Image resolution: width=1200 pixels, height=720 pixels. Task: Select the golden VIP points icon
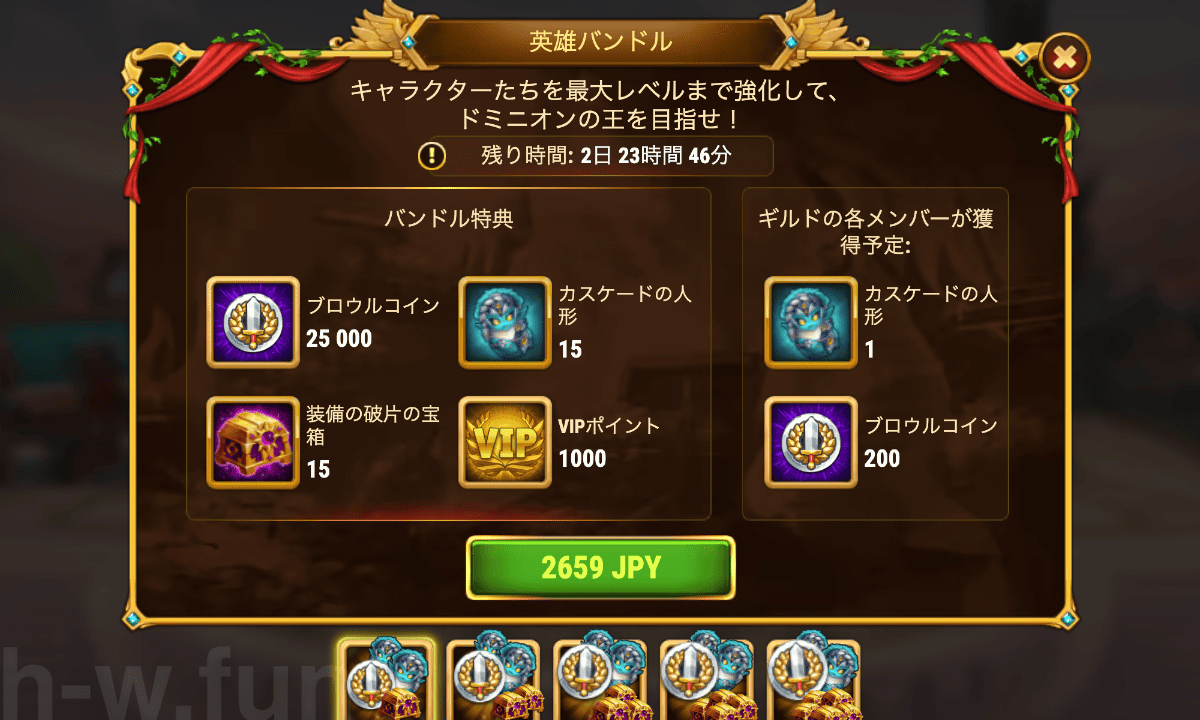click(505, 442)
